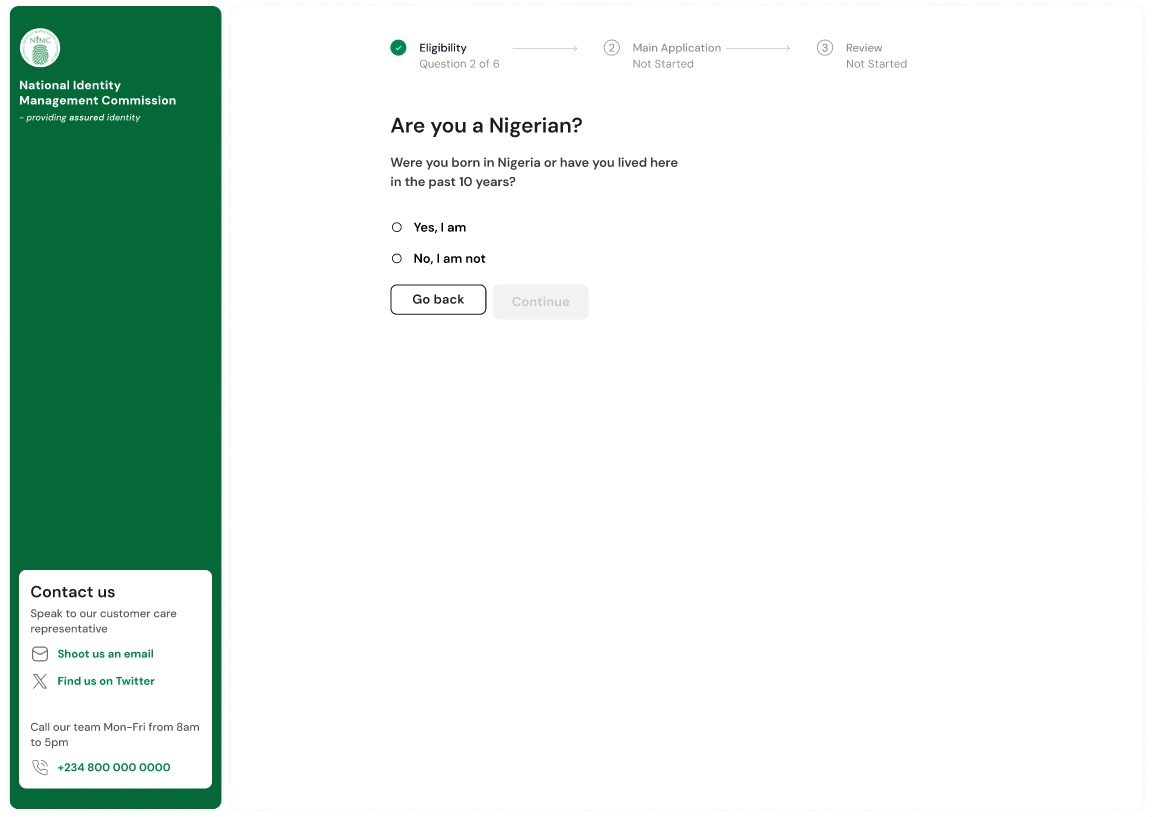Click the step 2 circle icon
Image resolution: width=1152 pixels, height=817 pixels.
pyautogui.click(x=611, y=48)
